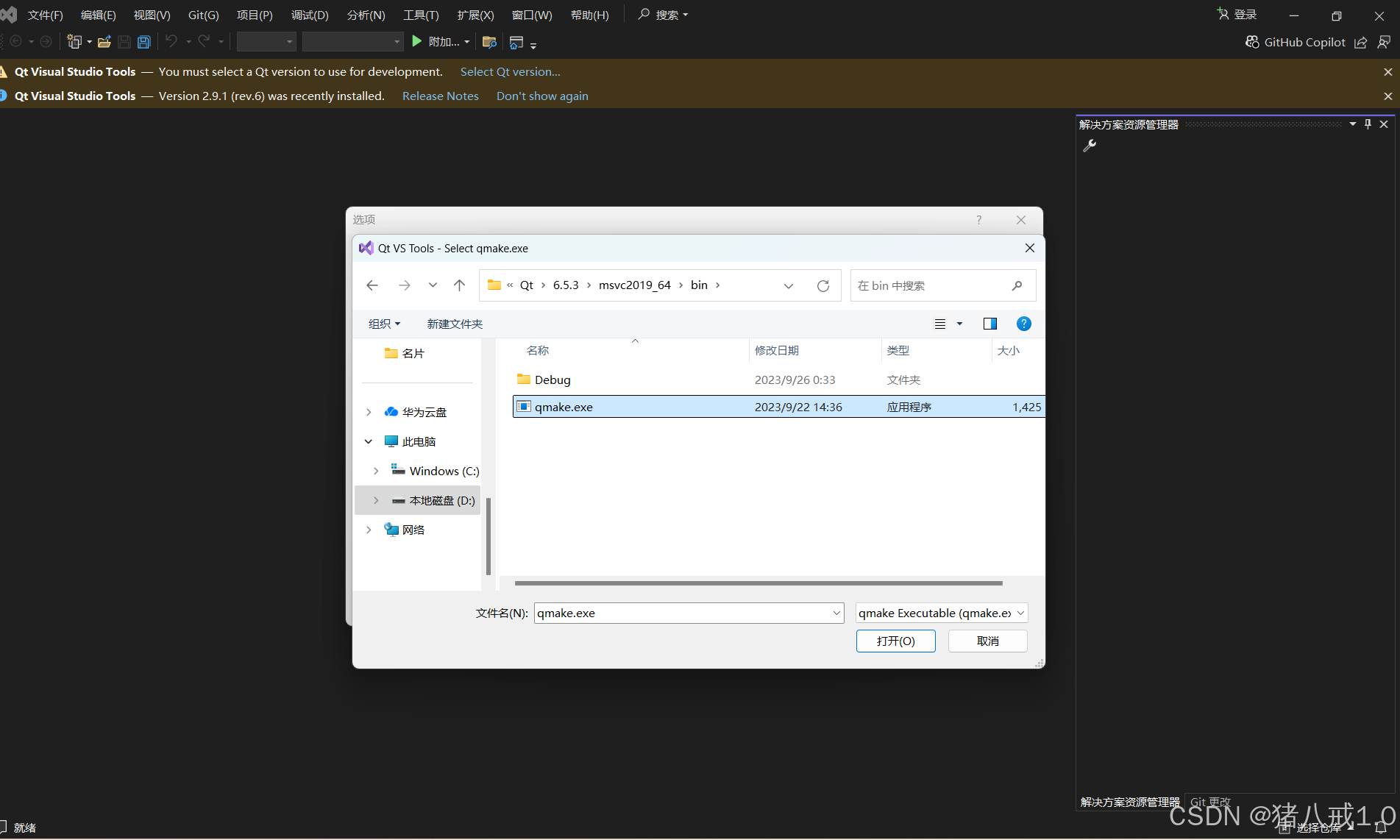Viewport: 1400px width, 840px height.
Task: Click the view layout list icon
Action: click(940, 324)
